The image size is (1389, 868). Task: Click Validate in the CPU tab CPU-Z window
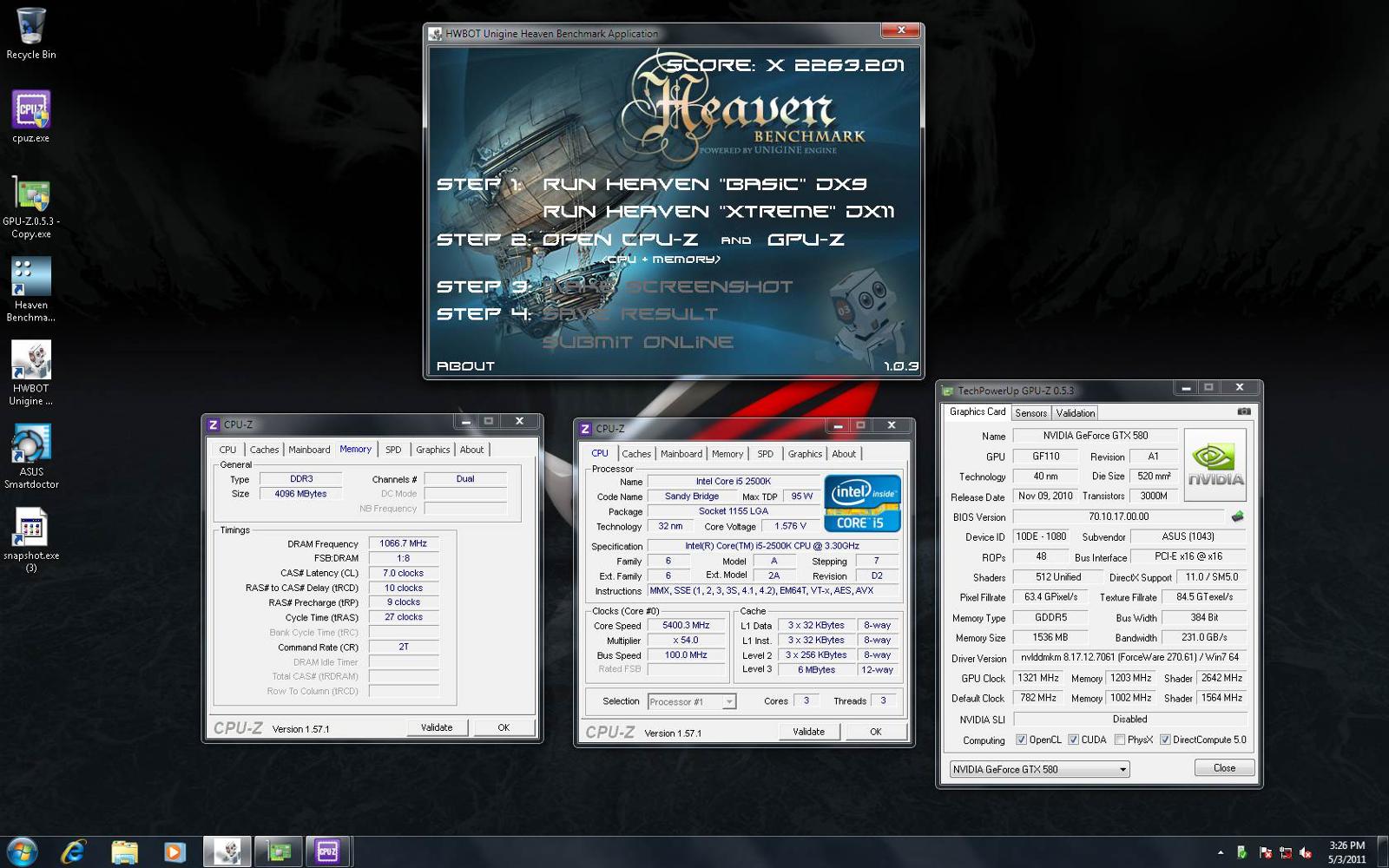[x=808, y=732]
